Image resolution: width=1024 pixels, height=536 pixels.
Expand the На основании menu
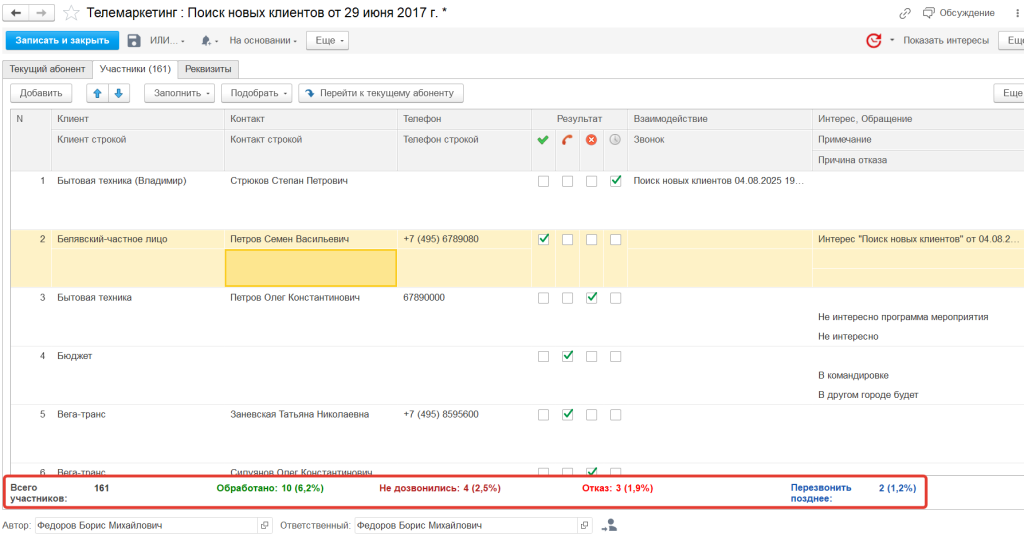263,41
